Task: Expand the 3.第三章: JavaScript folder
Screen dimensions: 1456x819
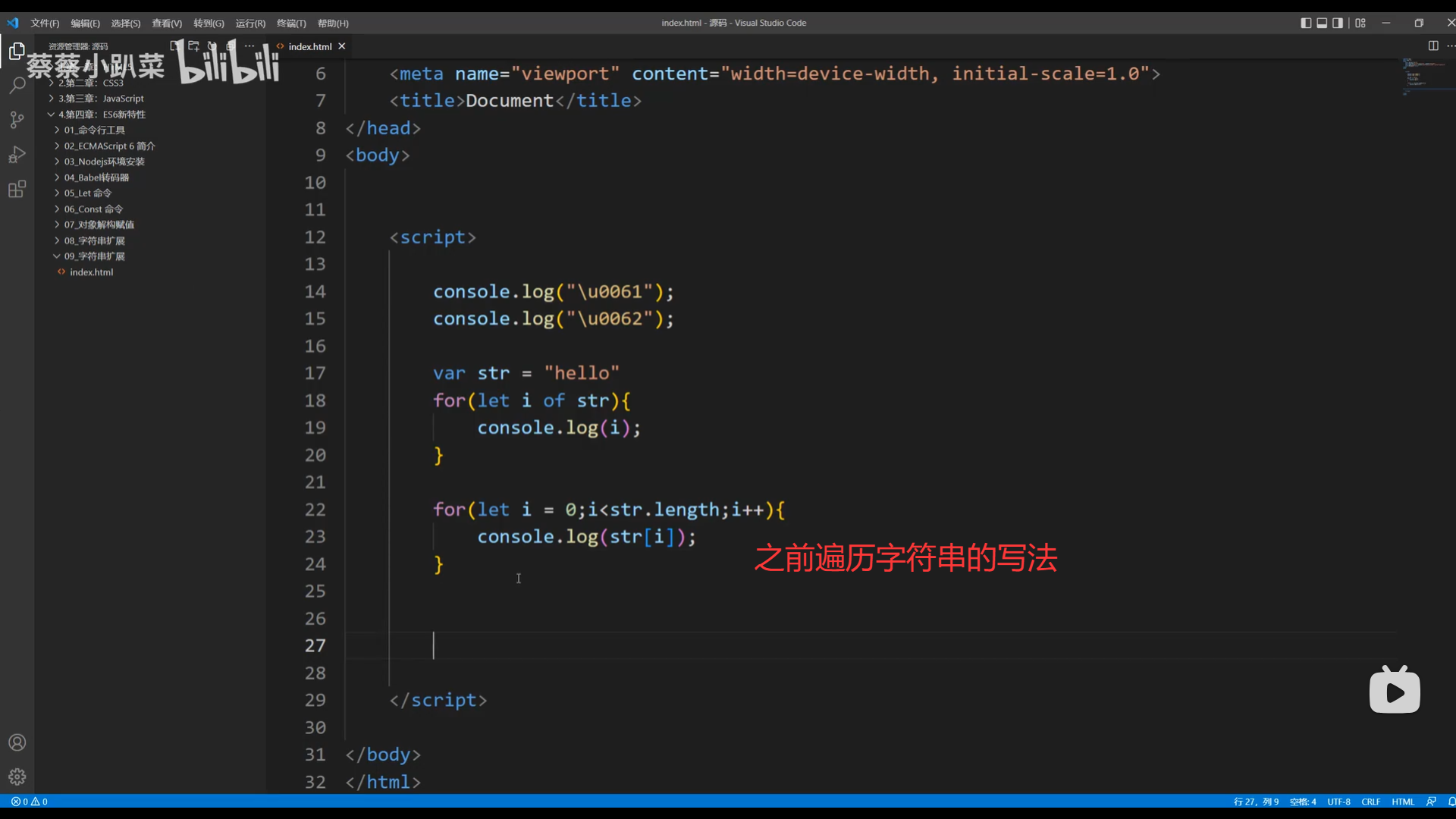Action: (100, 99)
